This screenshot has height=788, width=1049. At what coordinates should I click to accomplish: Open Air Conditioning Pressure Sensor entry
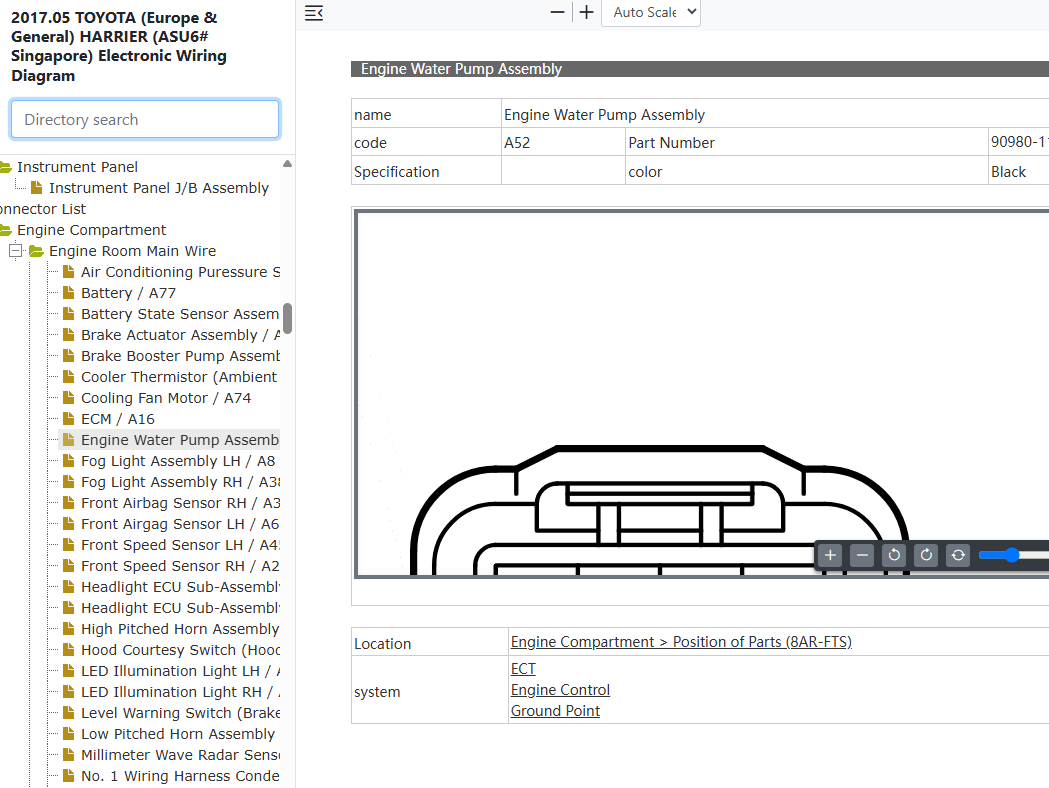click(180, 272)
